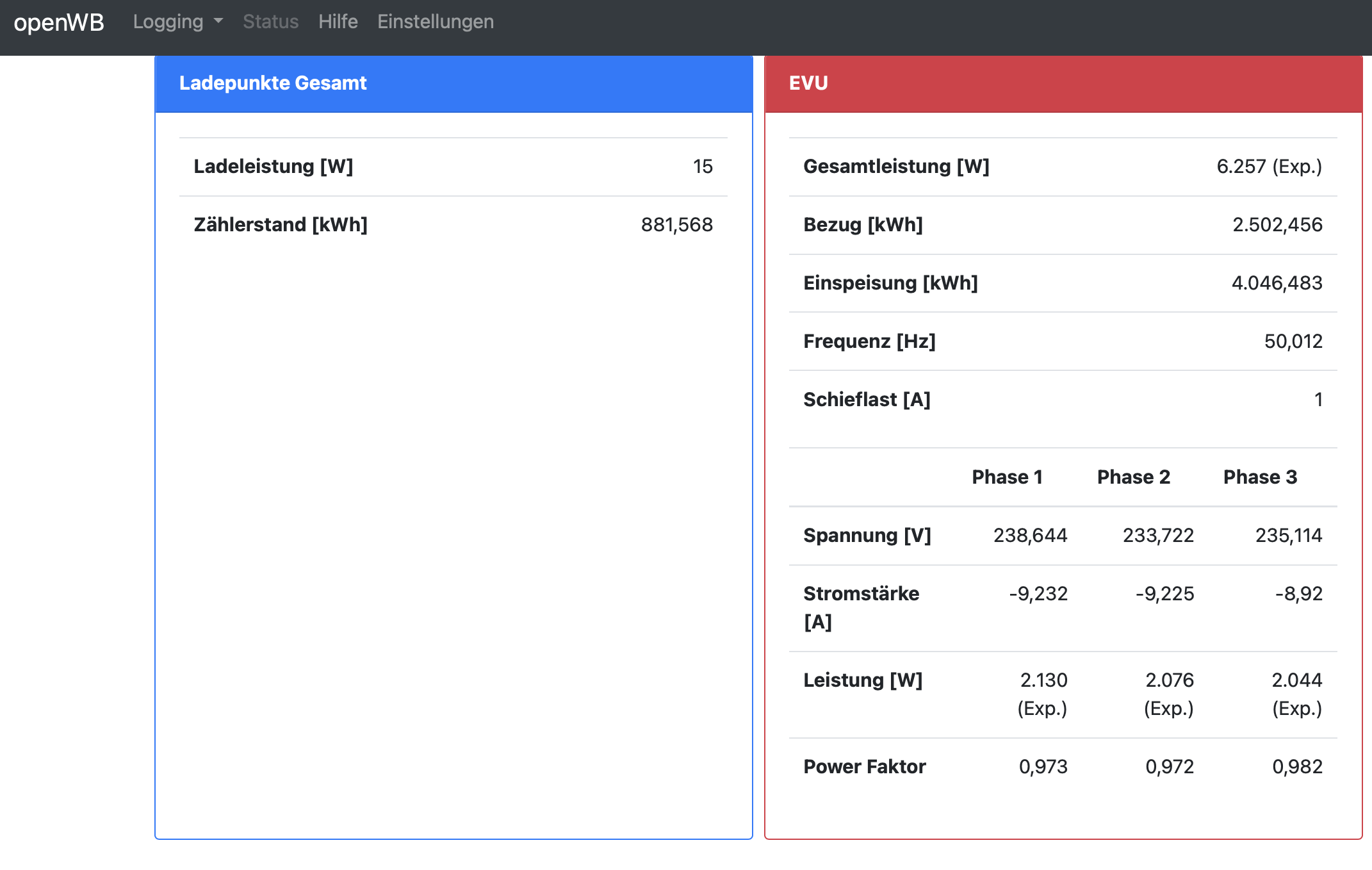Click the Phase 1 column header

coord(1007,477)
